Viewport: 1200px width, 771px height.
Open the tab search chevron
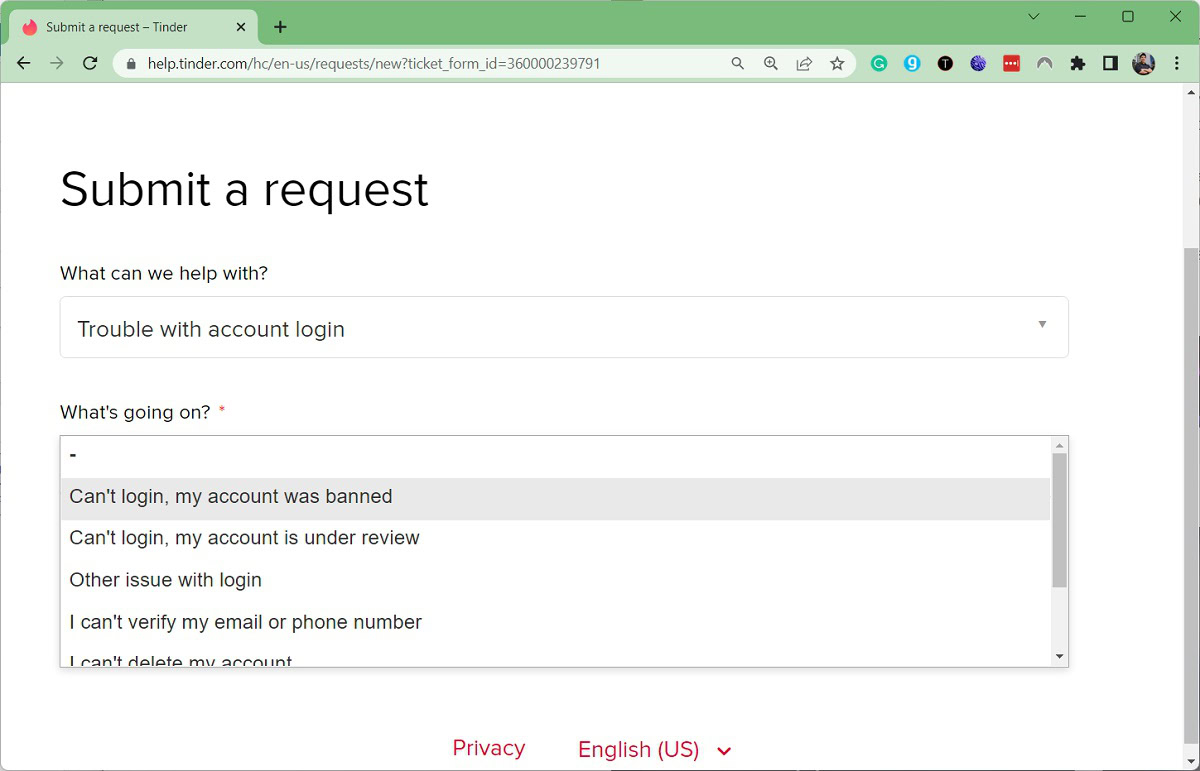[x=1034, y=16]
